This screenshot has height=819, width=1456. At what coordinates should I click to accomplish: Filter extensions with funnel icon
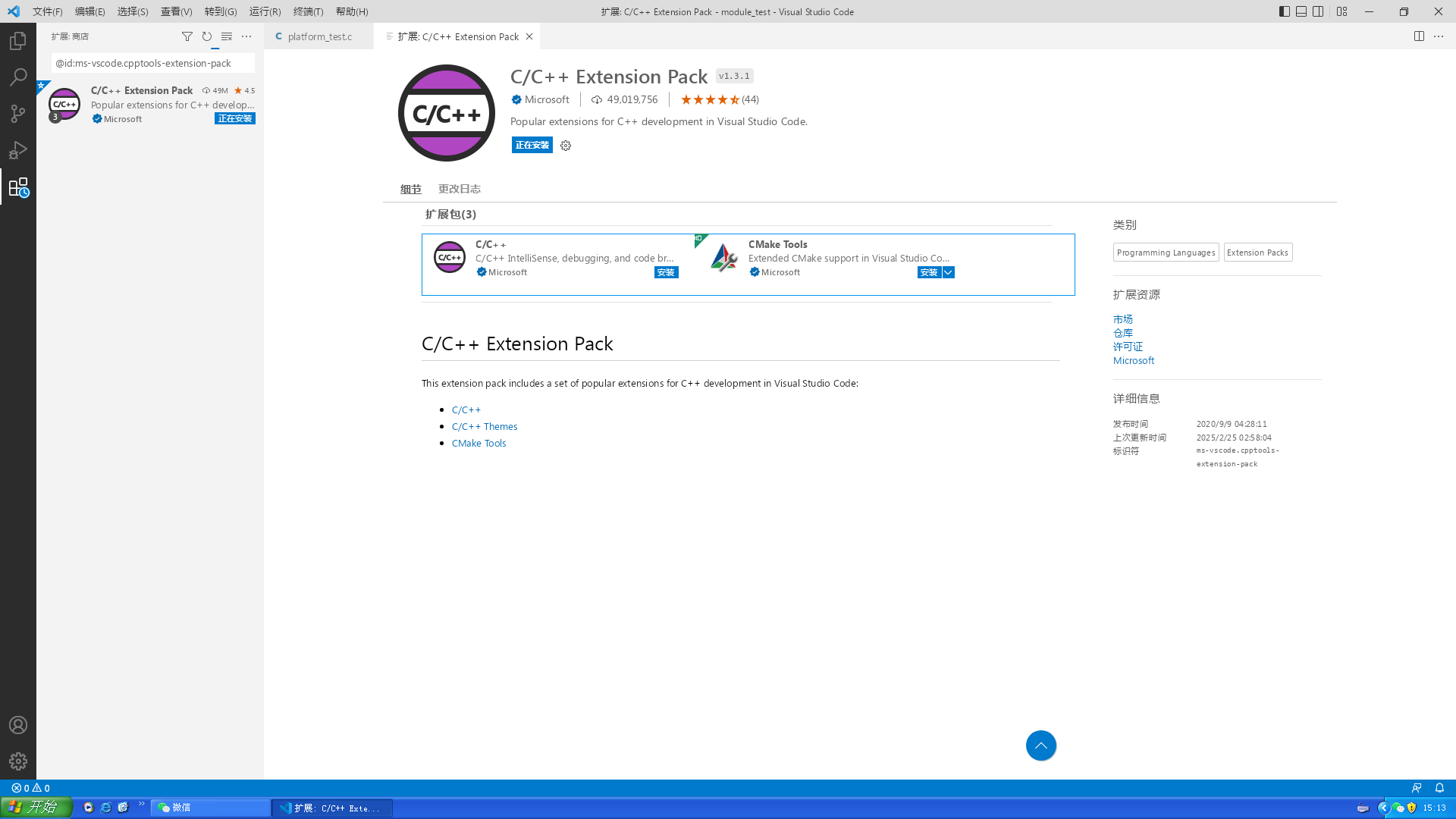(x=187, y=36)
